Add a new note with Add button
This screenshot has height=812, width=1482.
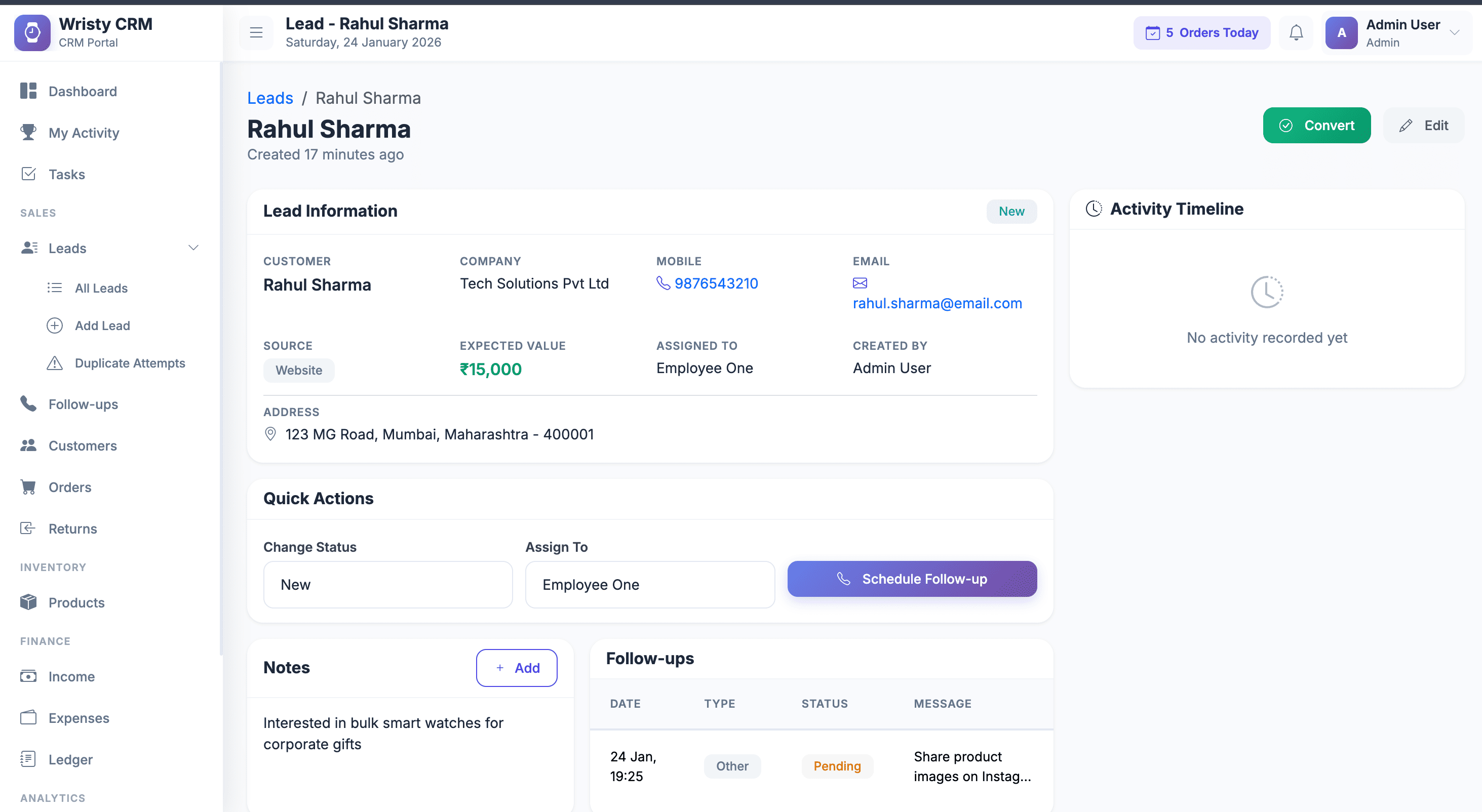(x=516, y=668)
